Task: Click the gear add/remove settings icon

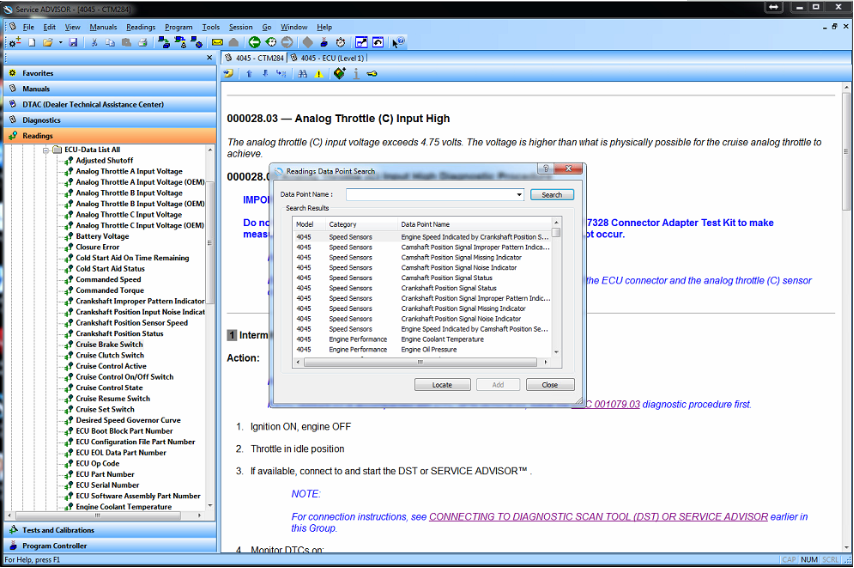Action: pos(15,42)
